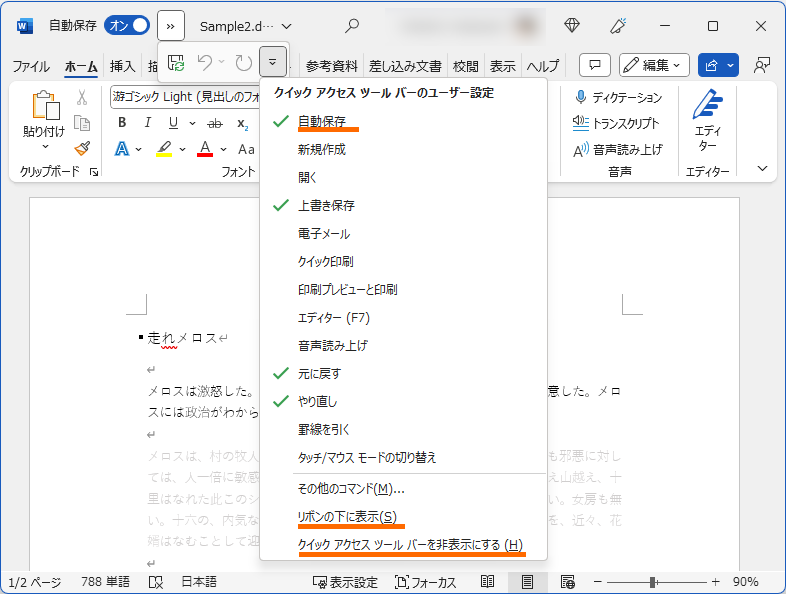The height and width of the screenshot is (594, 786).
Task: Click the フォーカス button in status bar
Action: point(426,582)
